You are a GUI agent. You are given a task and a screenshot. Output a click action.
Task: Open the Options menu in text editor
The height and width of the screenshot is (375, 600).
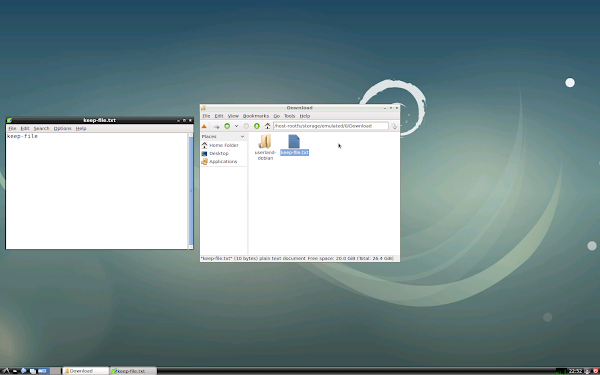tap(62, 129)
